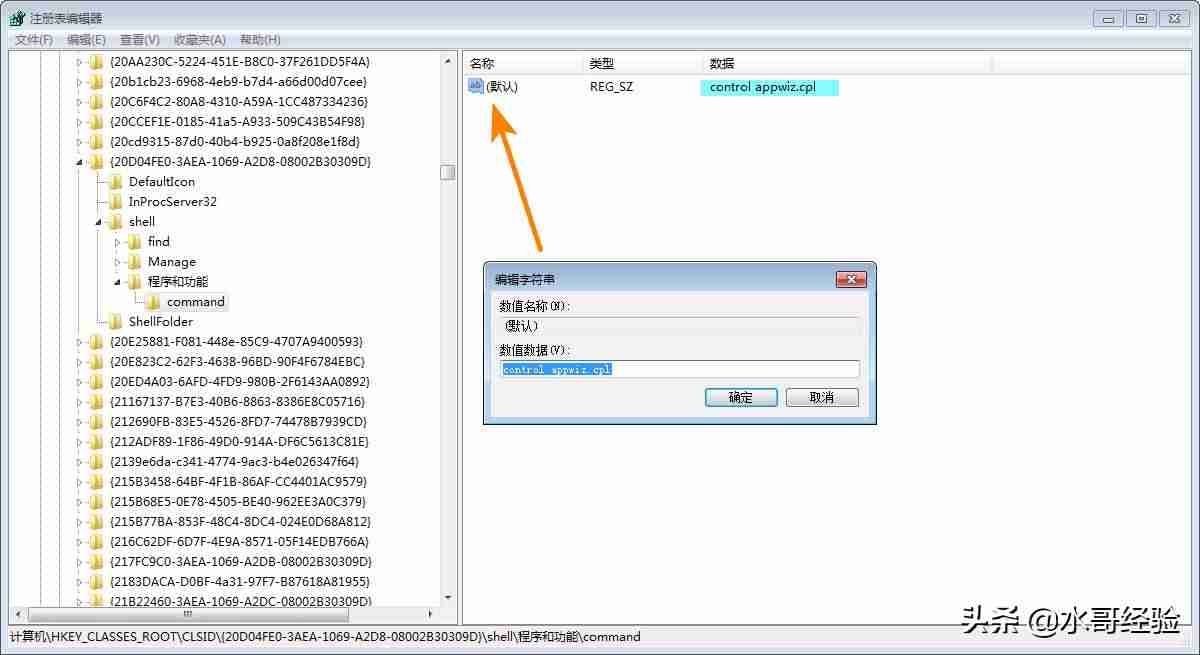1200x655 pixels.
Task: Open the 收藏夹(A) menu
Action: click(x=200, y=40)
